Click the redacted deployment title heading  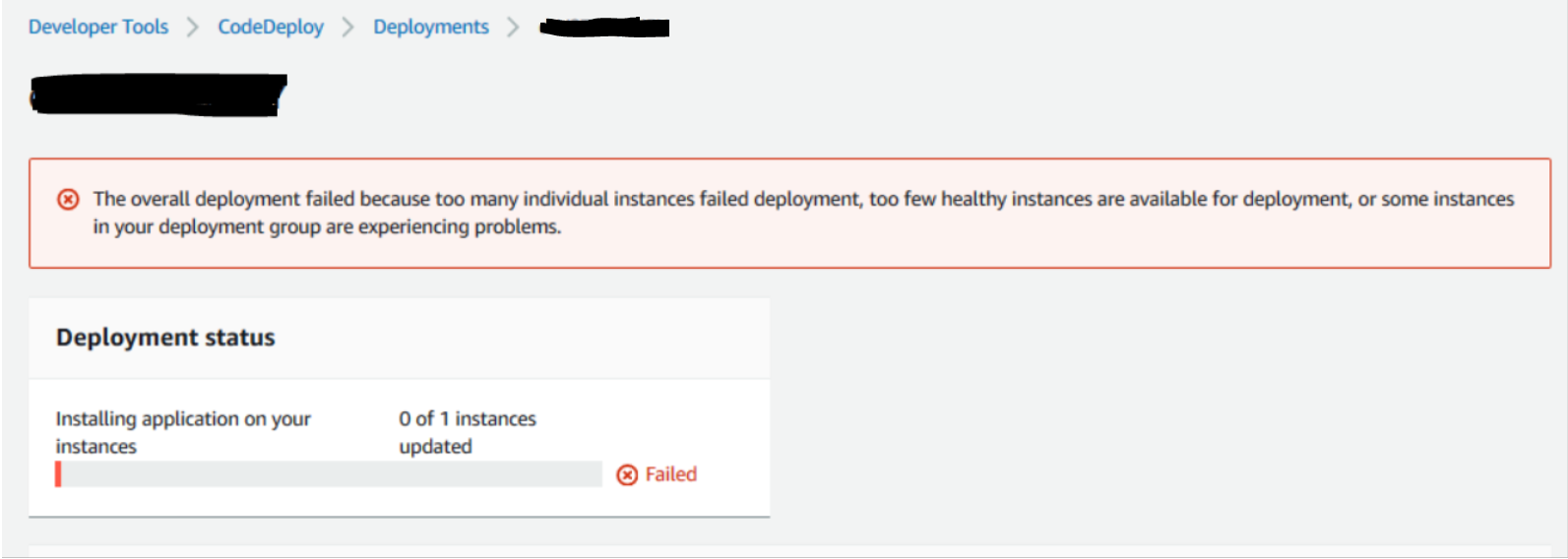click(x=157, y=95)
